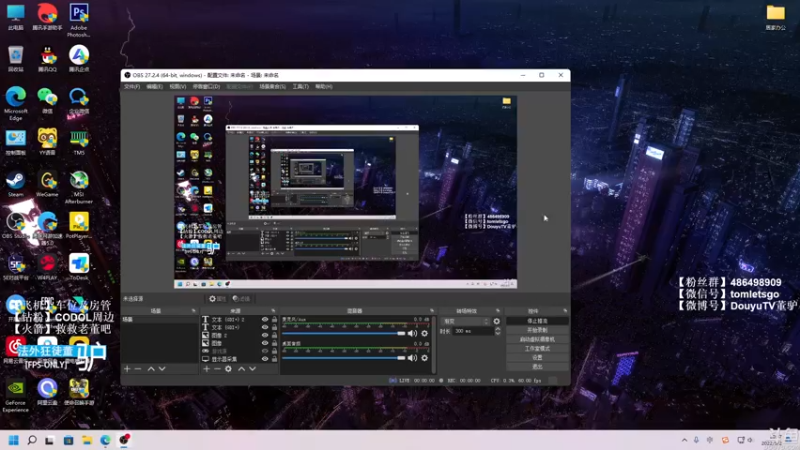The width and height of the screenshot is (800, 450).
Task: Open 桌面音频 audio settings gear
Action: coord(424,358)
